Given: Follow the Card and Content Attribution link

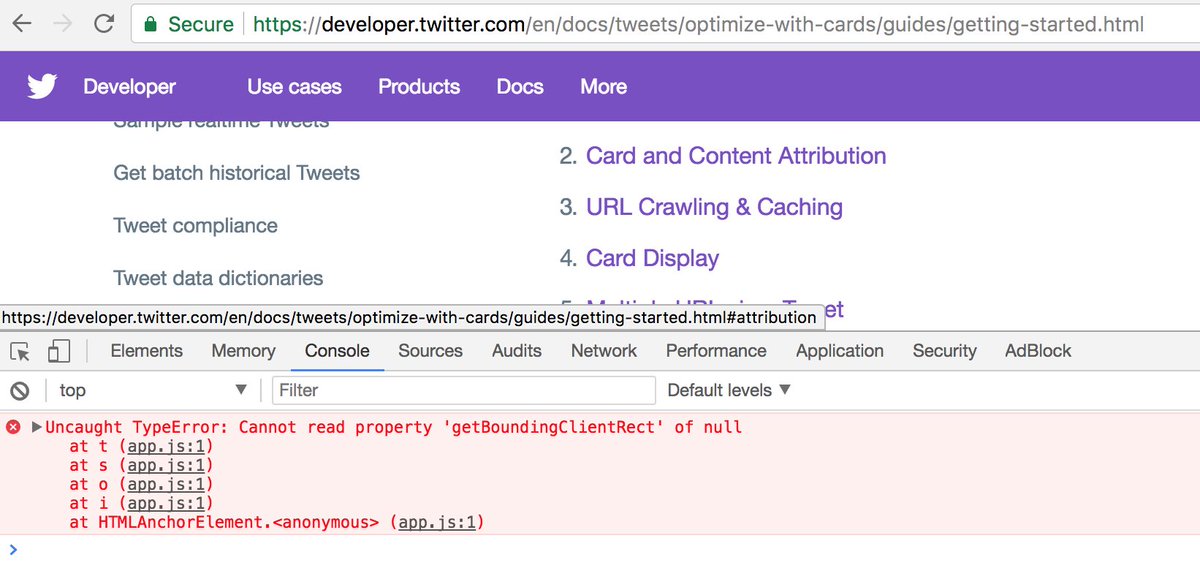Looking at the screenshot, I should coord(736,156).
